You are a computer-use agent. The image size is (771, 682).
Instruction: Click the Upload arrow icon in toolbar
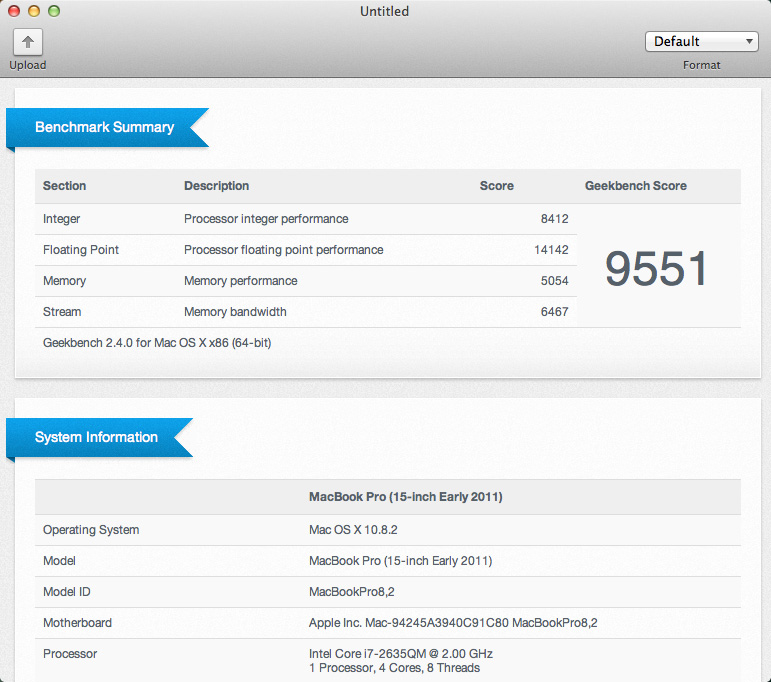(x=28, y=42)
